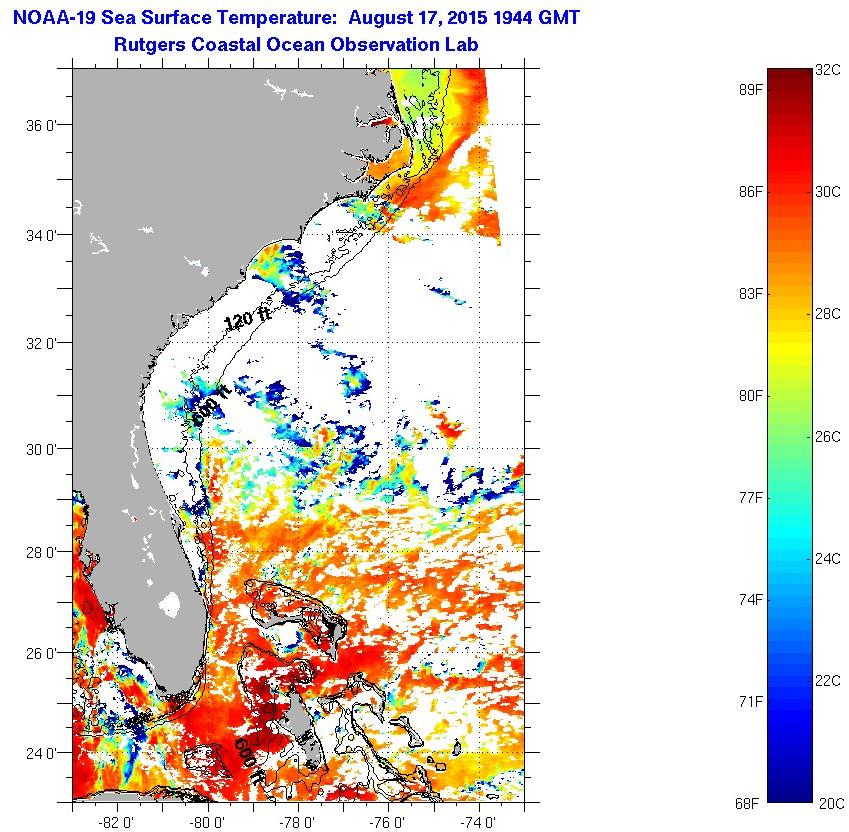Click the 68F colorbar label

click(x=748, y=803)
